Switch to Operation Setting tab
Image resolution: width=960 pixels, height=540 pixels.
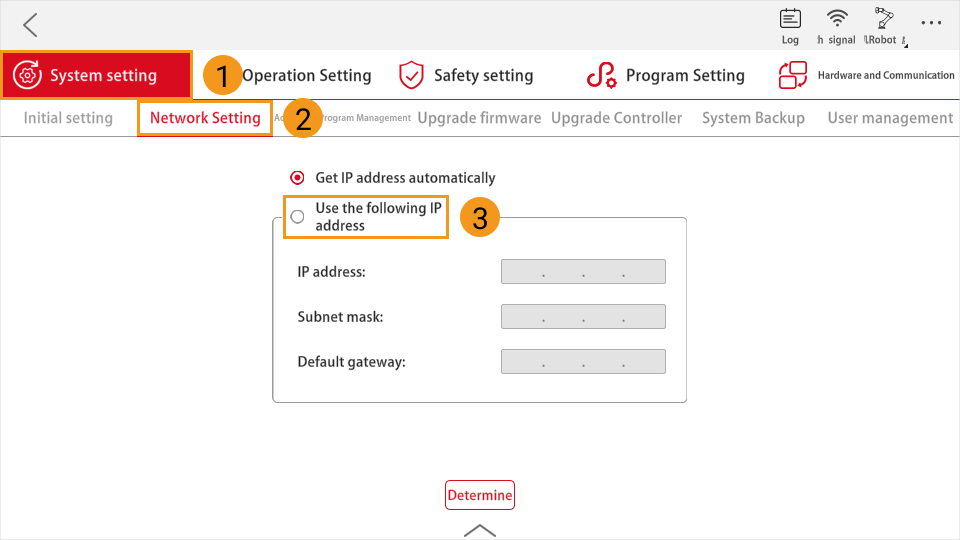tap(306, 75)
